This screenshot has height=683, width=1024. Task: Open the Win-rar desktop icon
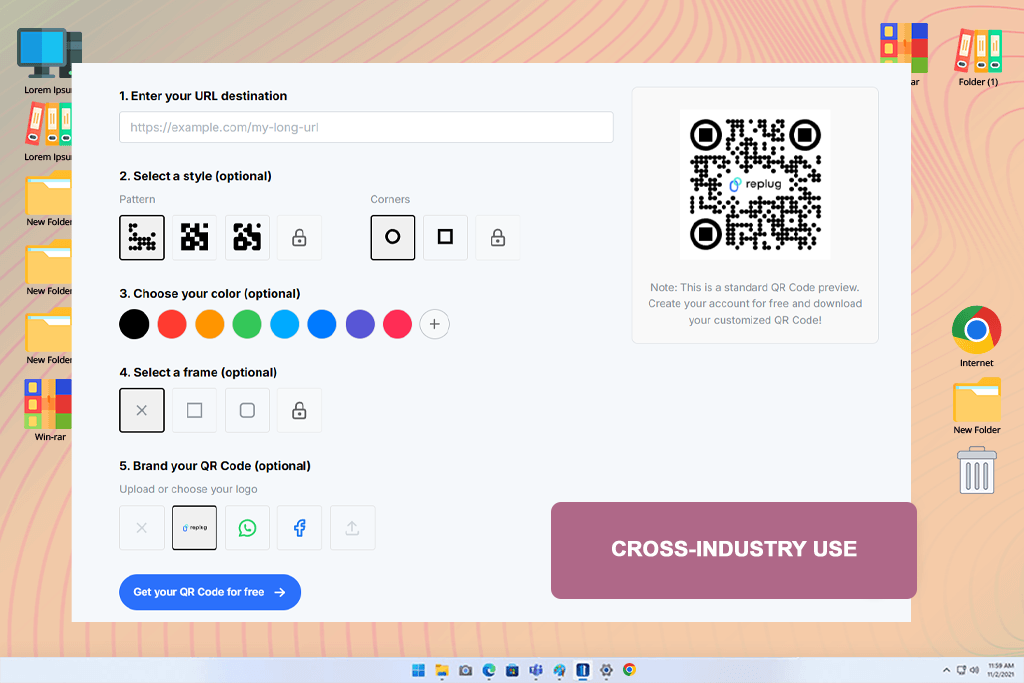coord(49,411)
